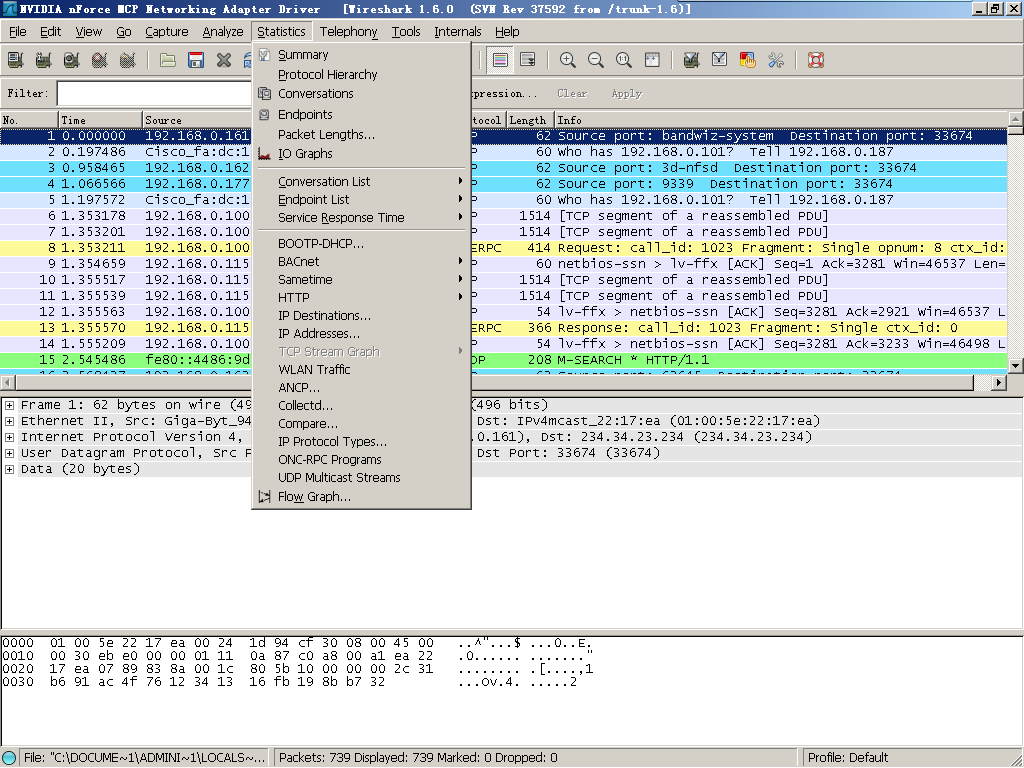Viewport: 1024px width, 768px height.
Task: Expand BACnet submenu
Action: click(361, 261)
